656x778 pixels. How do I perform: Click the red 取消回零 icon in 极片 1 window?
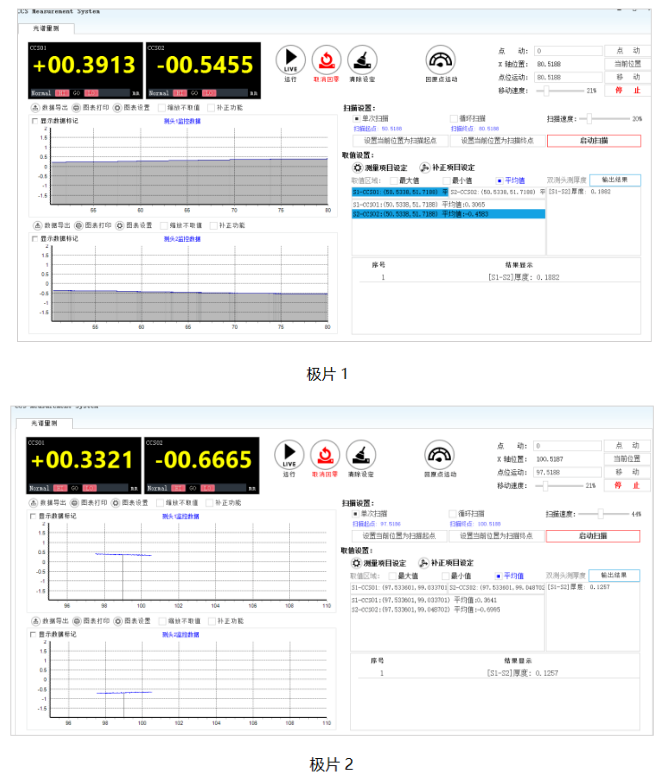coord(326,60)
